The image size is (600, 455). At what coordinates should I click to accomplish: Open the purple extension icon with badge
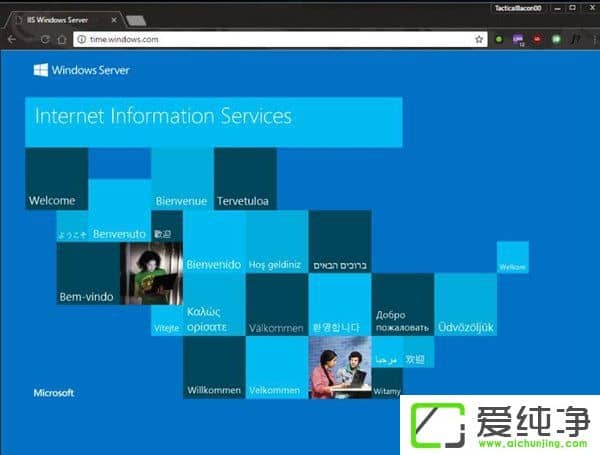518,39
